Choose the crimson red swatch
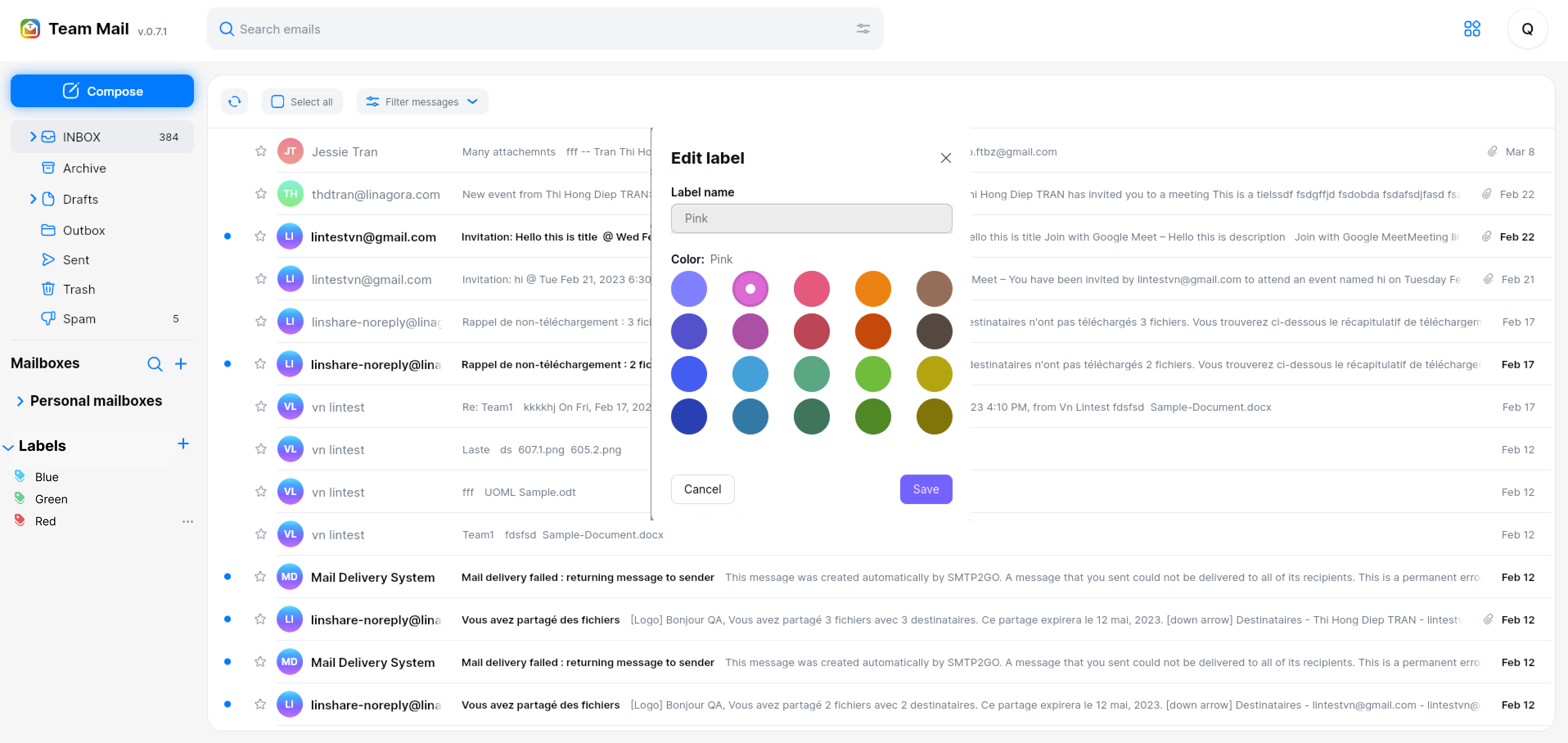Viewport: 1568px width, 743px height. tap(811, 332)
